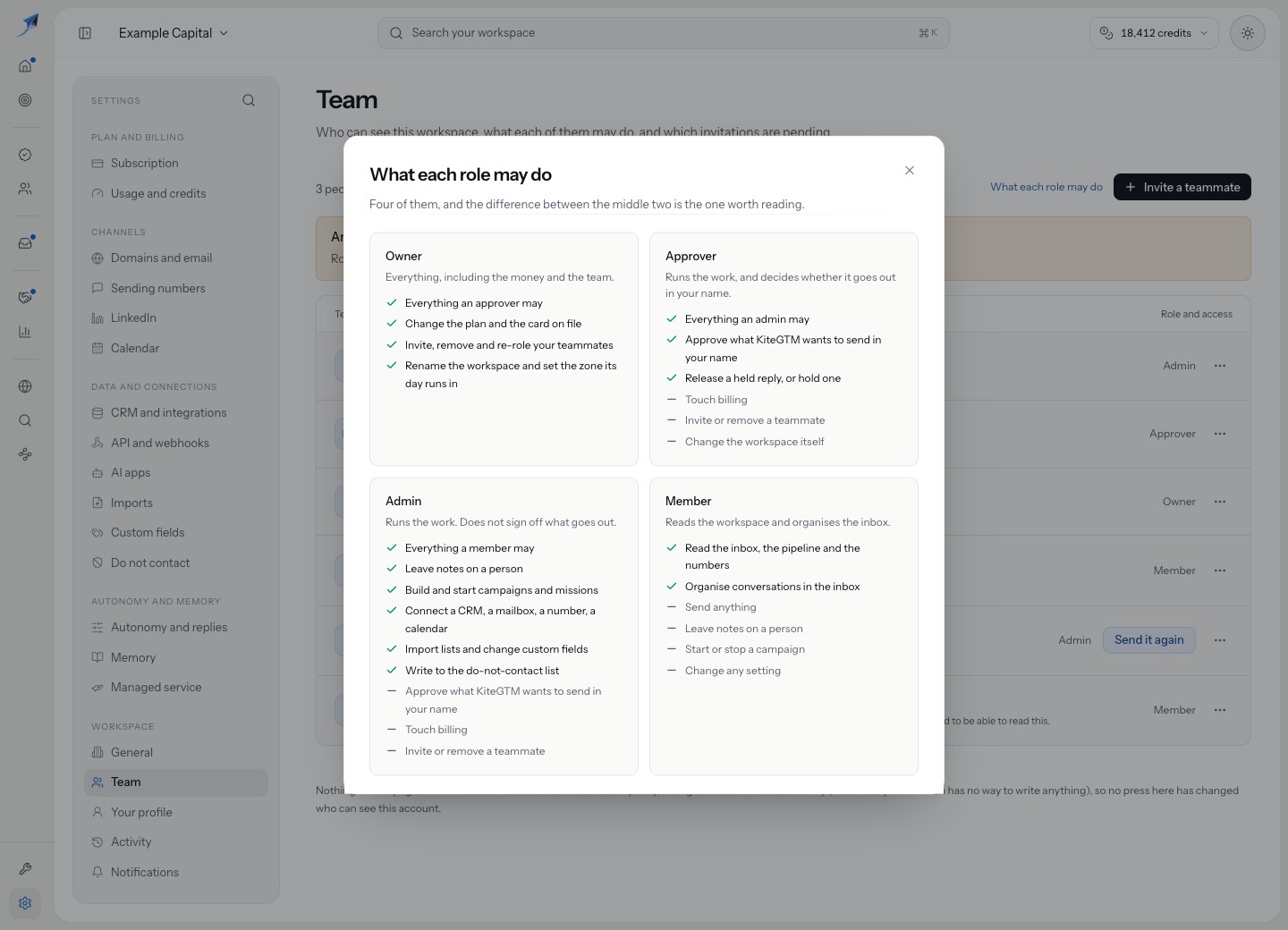Open the Example Capital workspace switcher
The width and height of the screenshot is (1288, 930).
(x=174, y=33)
